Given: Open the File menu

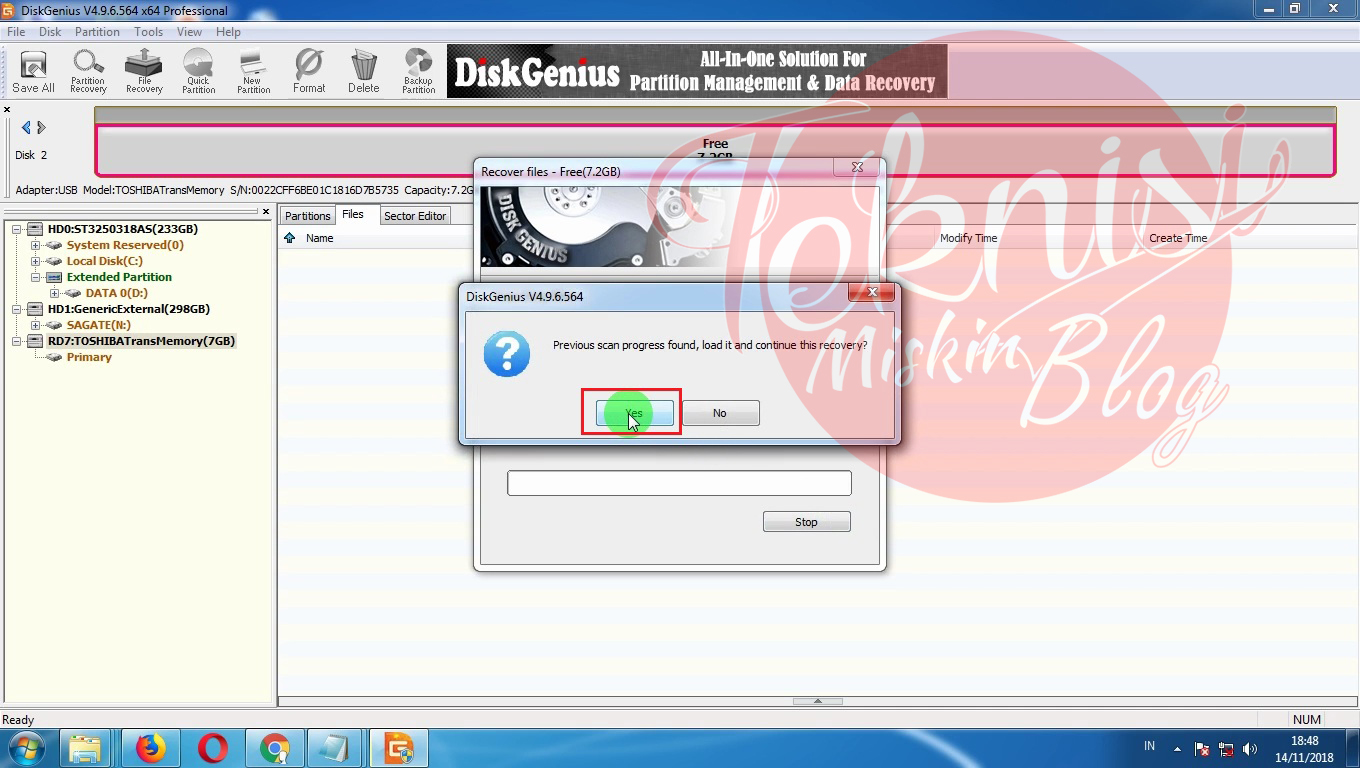Looking at the screenshot, I should [x=16, y=32].
